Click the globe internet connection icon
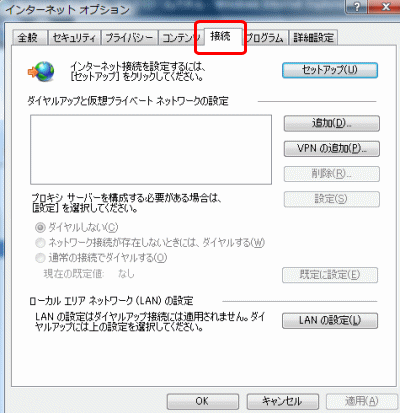 (x=41, y=71)
